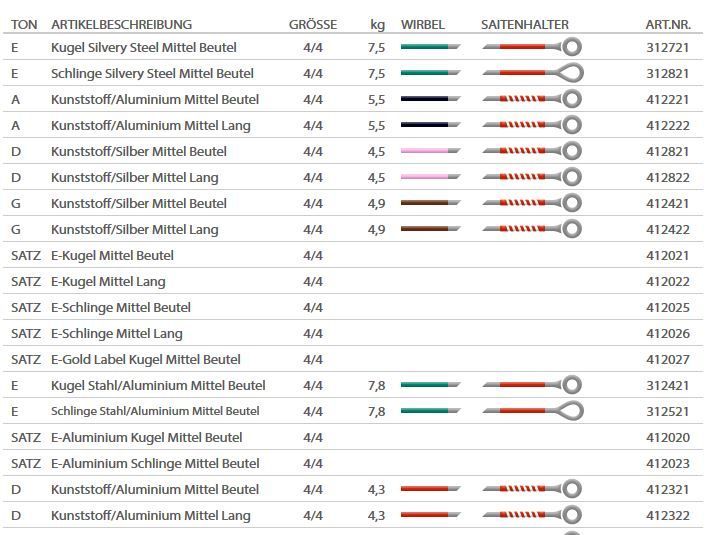This screenshot has width=720, height=535.
Task: Click the tailpiece icon for article 412322
Action: point(532,515)
